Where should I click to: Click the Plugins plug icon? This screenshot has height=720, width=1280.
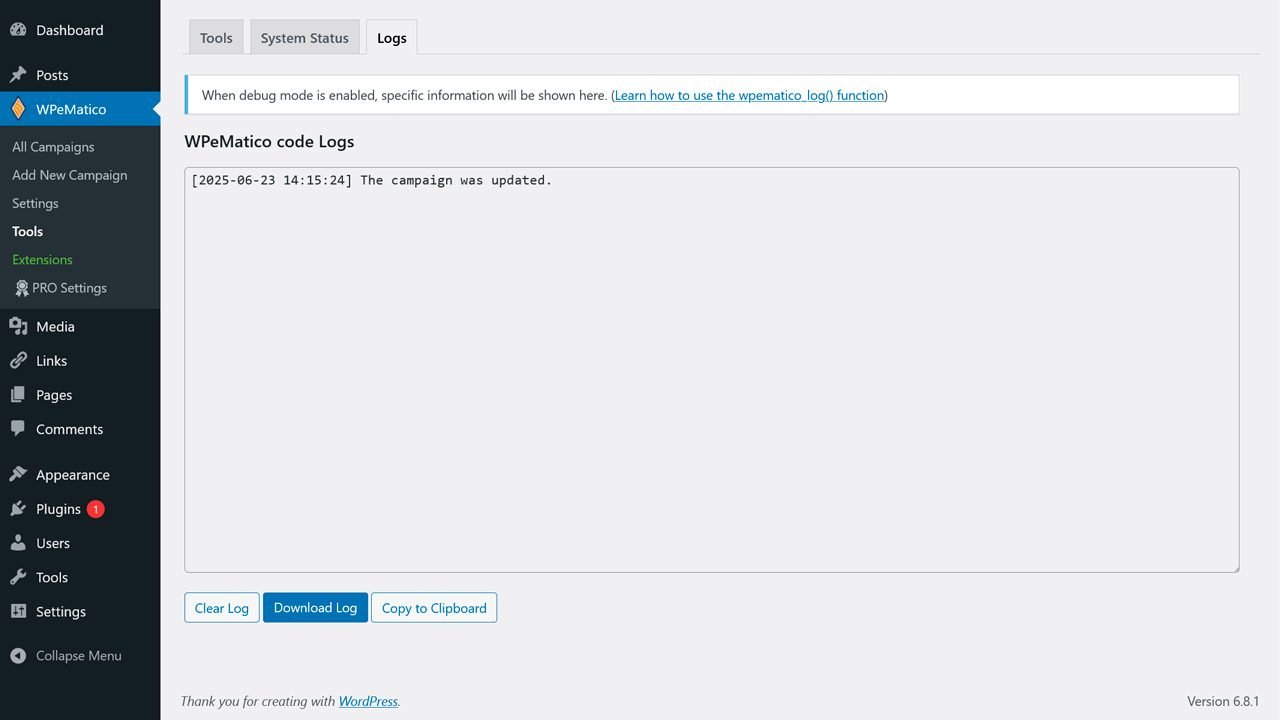click(18, 509)
